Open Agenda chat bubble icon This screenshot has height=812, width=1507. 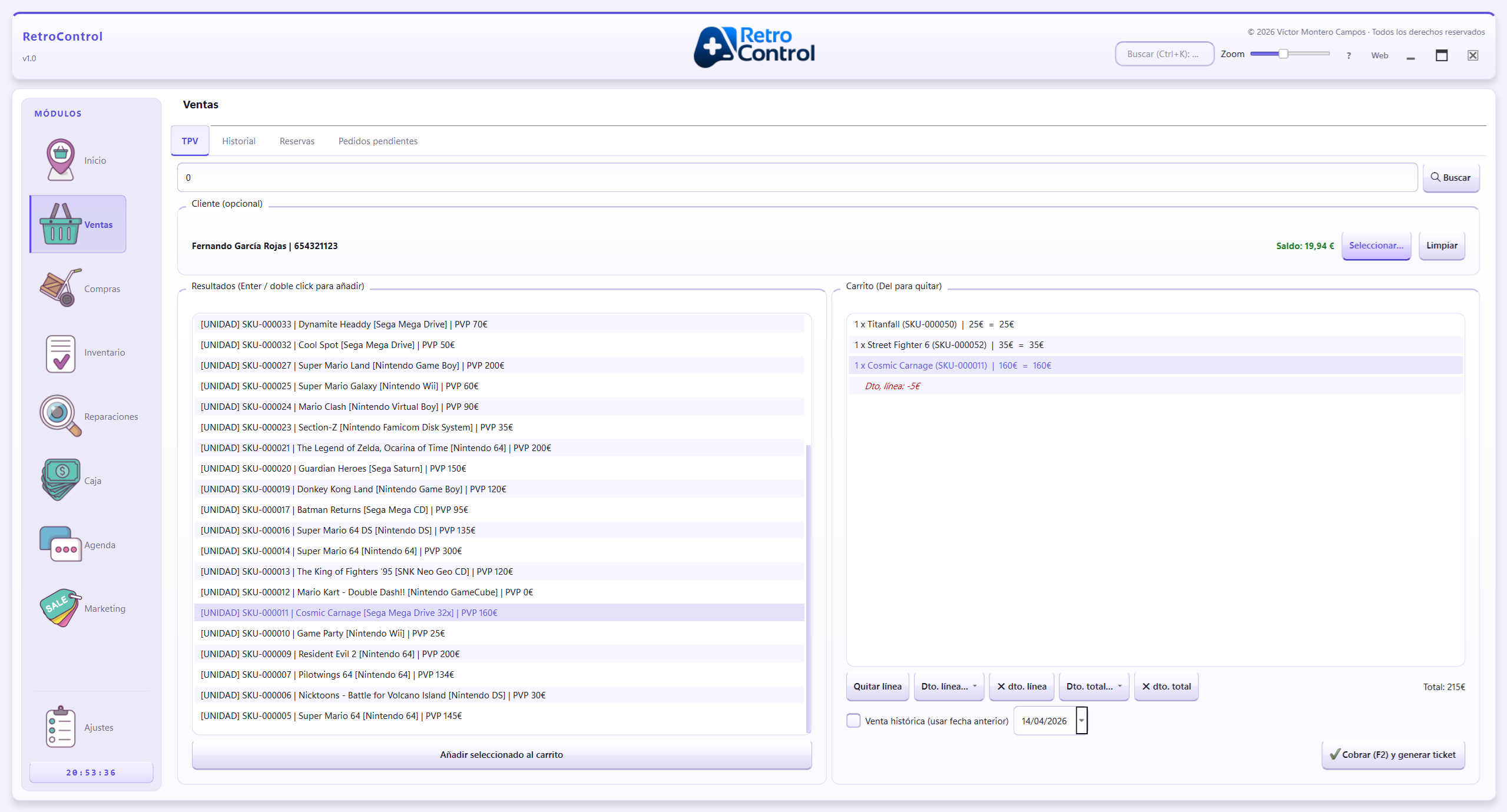[x=60, y=544]
